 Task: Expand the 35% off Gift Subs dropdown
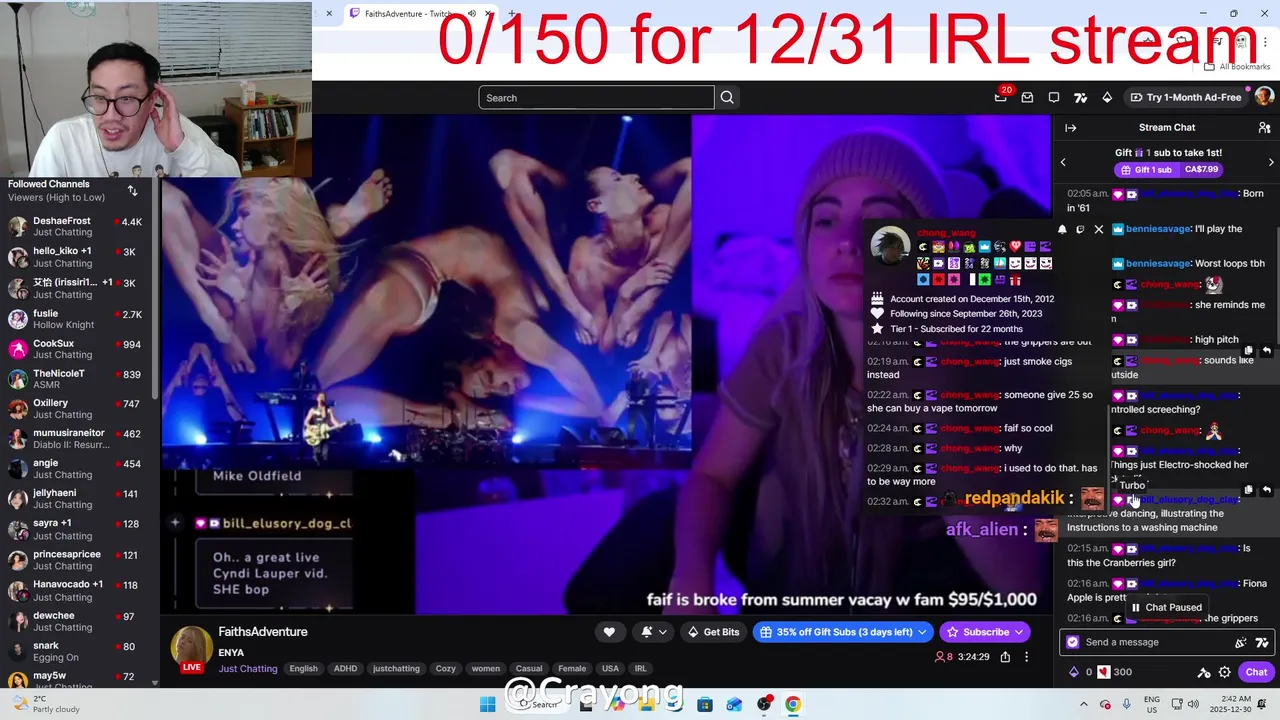click(922, 632)
